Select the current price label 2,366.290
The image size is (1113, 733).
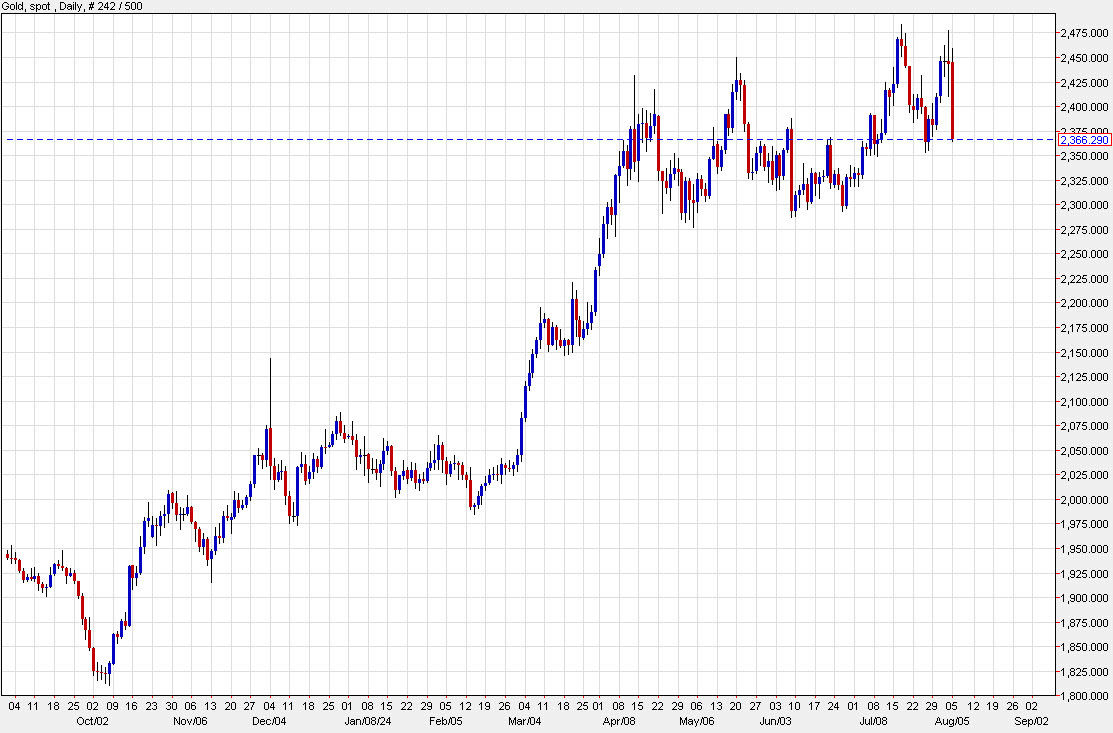1084,140
